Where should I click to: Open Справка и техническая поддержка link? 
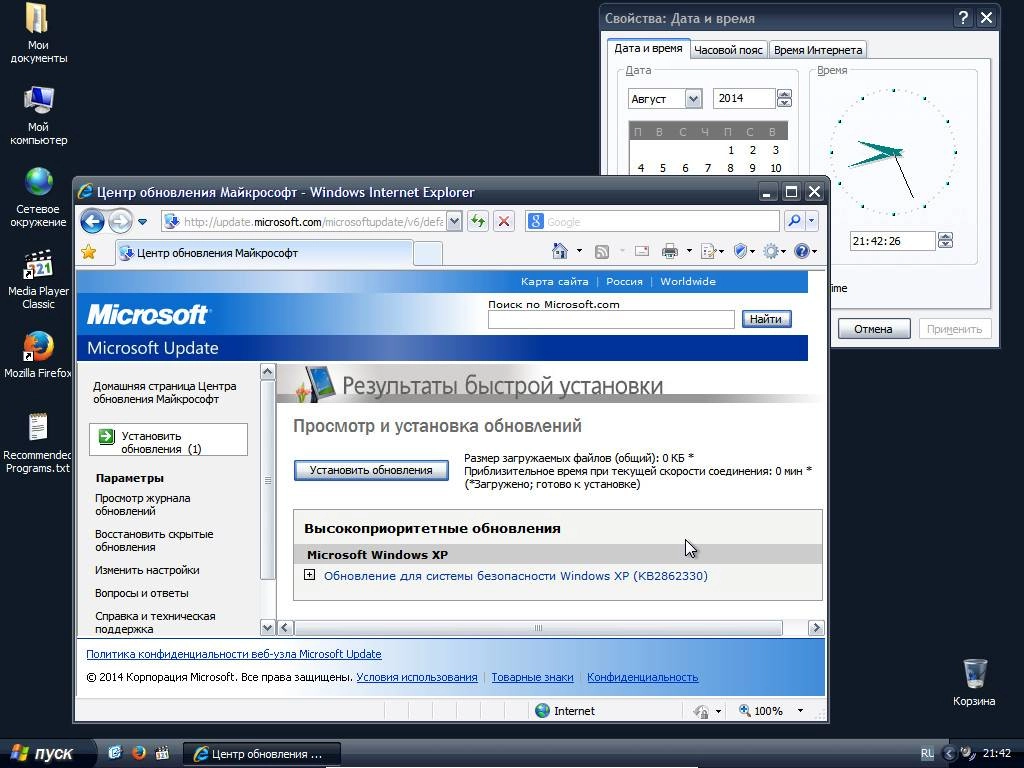click(155, 622)
